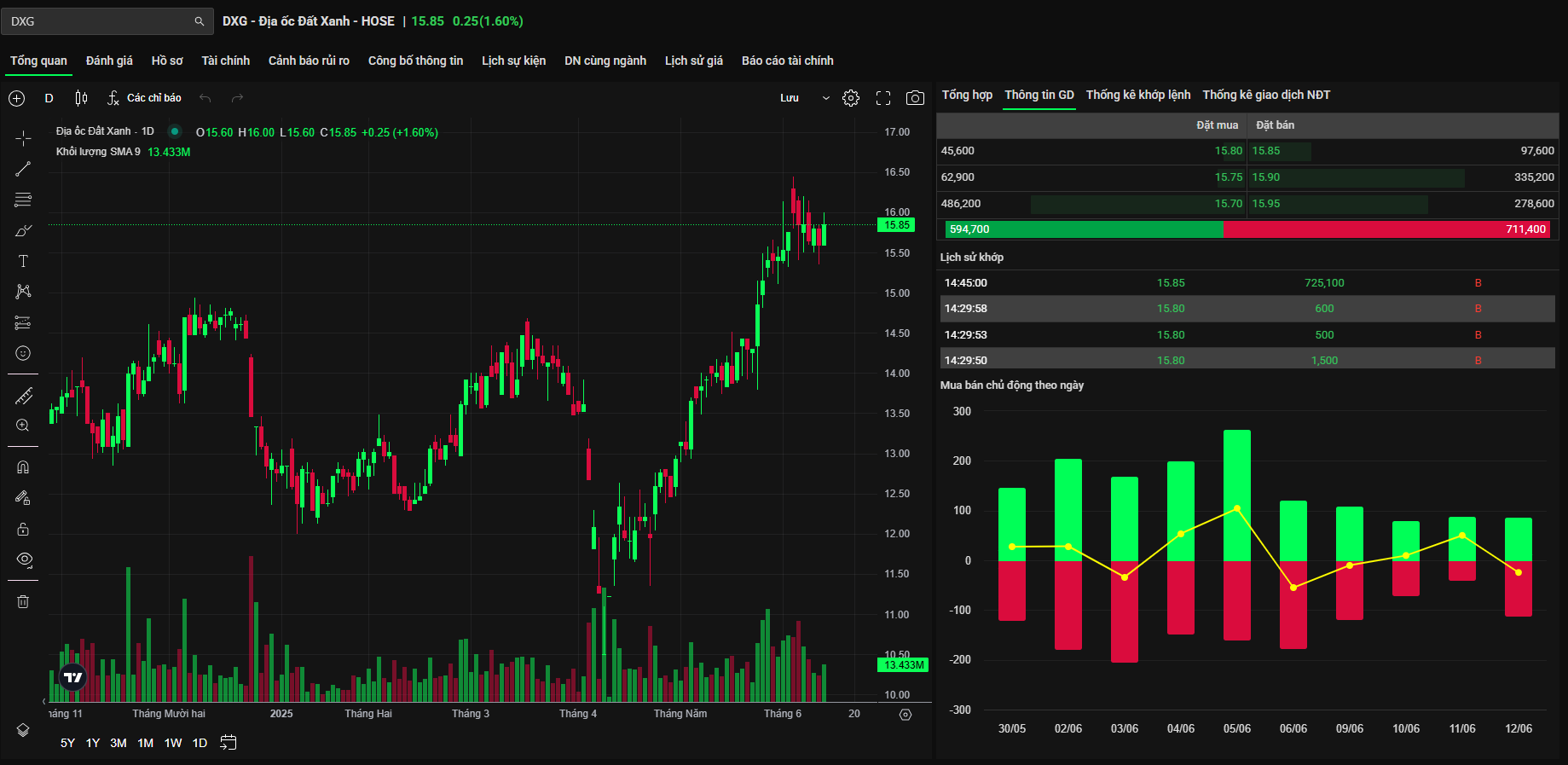Open Thống kê giao dịch NĐT tab
This screenshot has height=765, width=1568.
click(1266, 95)
